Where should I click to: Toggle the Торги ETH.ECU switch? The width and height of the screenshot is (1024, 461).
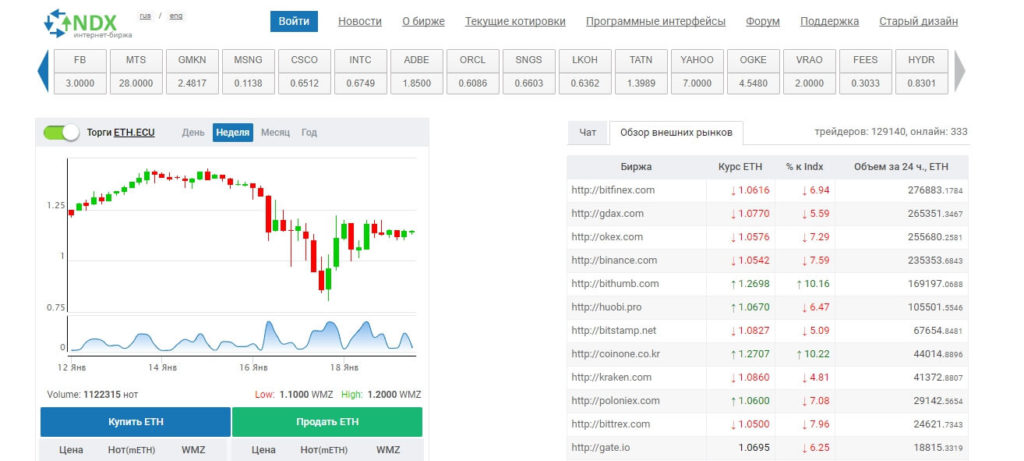click(61, 133)
